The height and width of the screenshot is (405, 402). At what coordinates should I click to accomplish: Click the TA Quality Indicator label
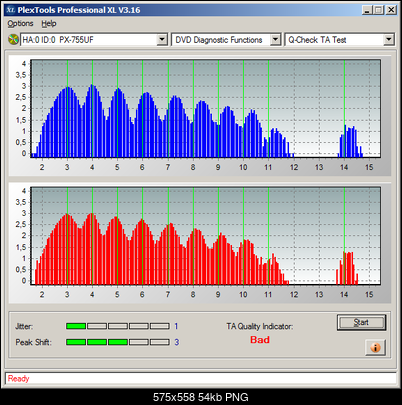pyautogui.click(x=260, y=326)
